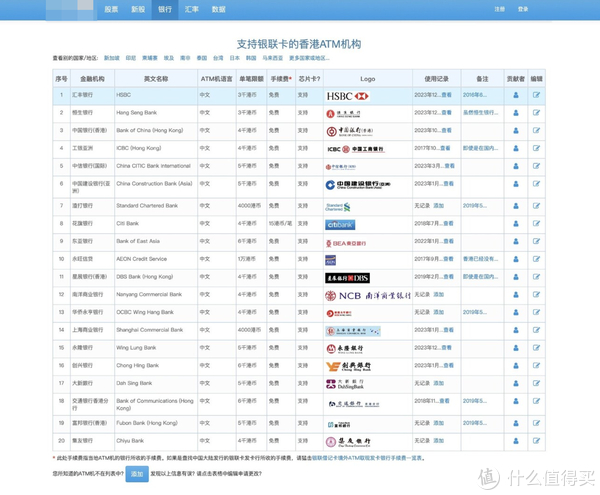Click 添加 record link for Nanyang Commercial Bank
600x495 pixels.
(438, 295)
